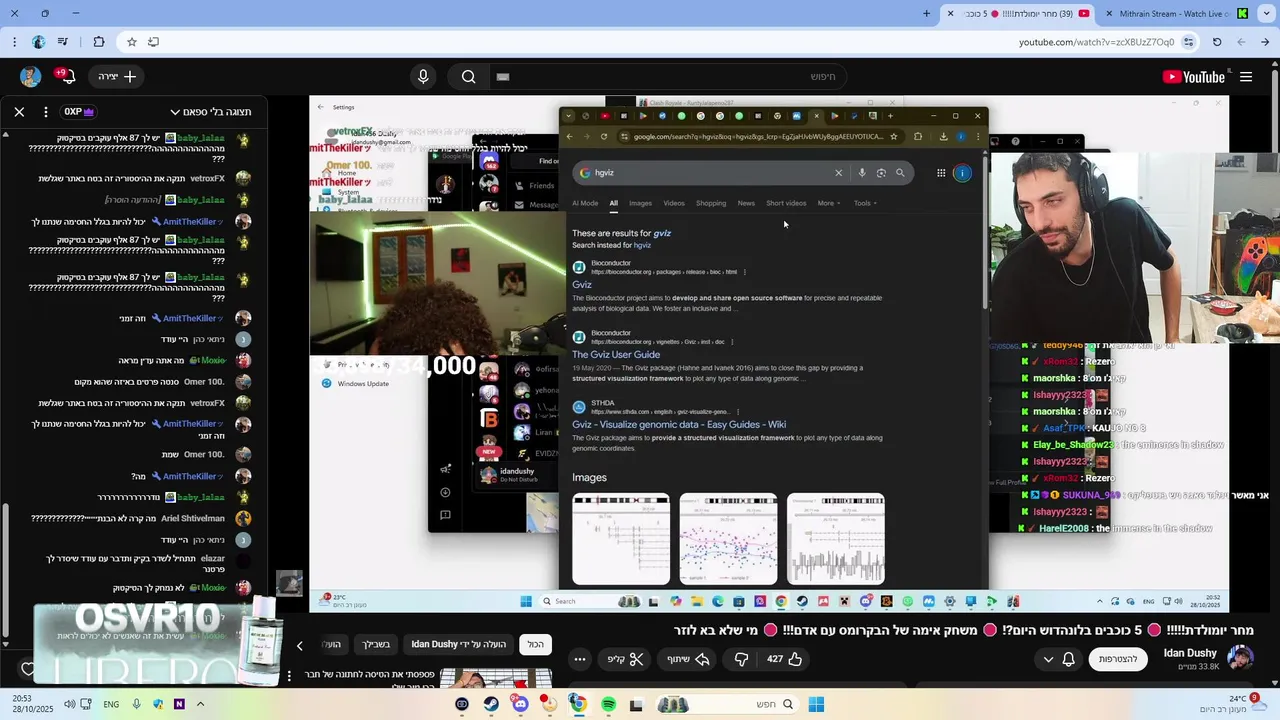Bookmark this page with the star icon
This screenshot has height=720, width=1280.
131,42
